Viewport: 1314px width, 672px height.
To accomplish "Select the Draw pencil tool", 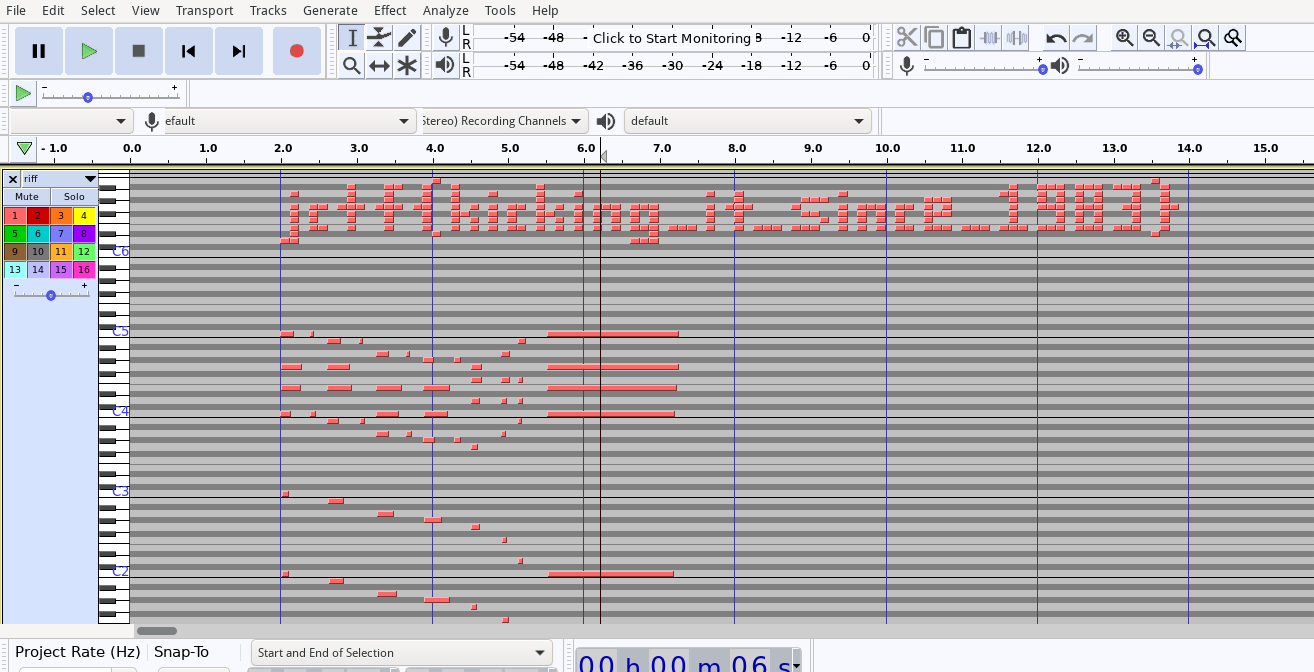I will click(407, 38).
